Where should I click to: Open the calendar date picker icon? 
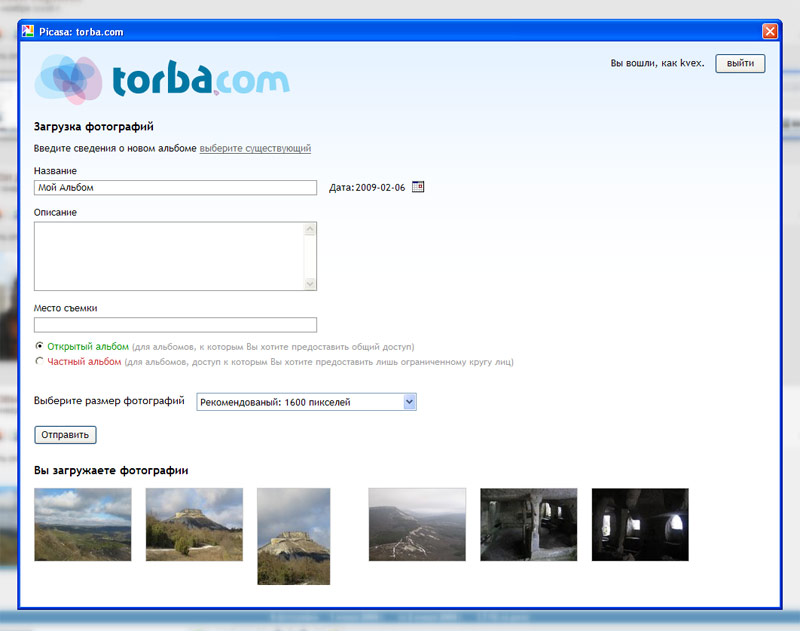click(419, 186)
